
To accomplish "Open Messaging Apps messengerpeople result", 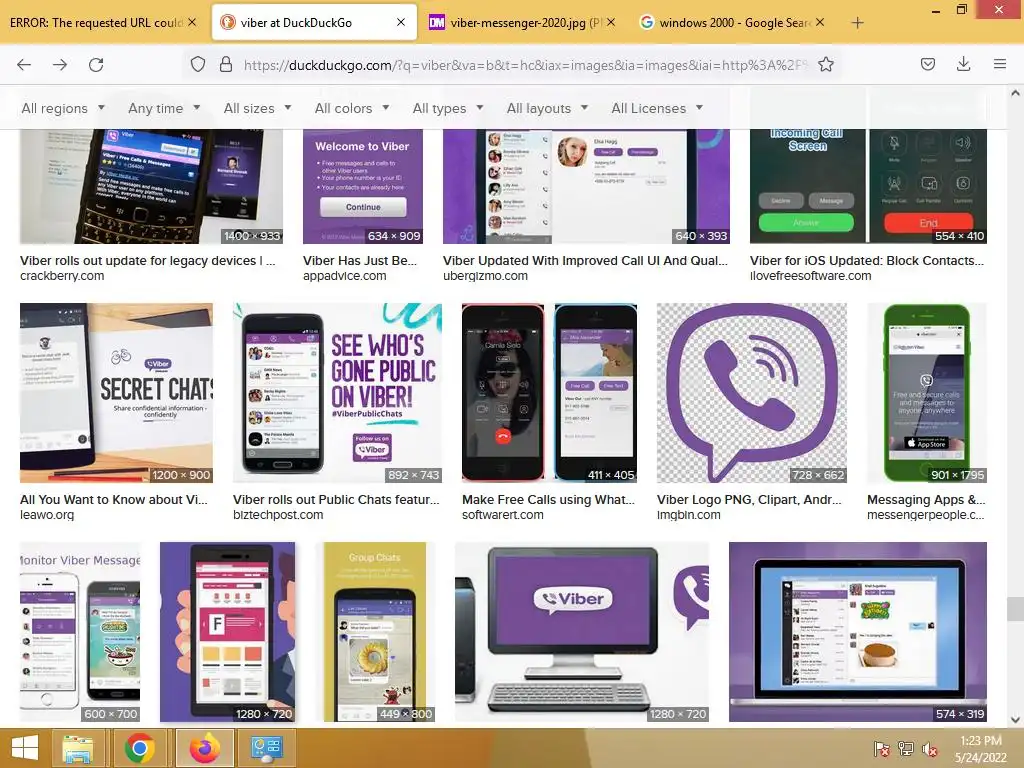I will [x=926, y=500].
